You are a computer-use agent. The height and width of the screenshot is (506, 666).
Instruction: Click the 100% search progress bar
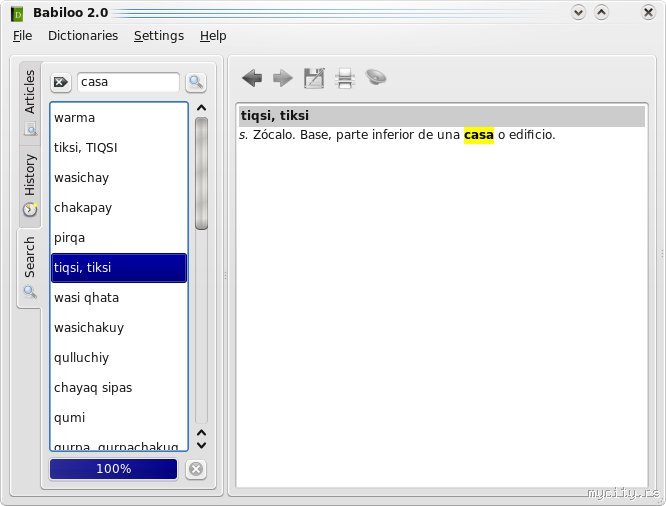point(113,469)
